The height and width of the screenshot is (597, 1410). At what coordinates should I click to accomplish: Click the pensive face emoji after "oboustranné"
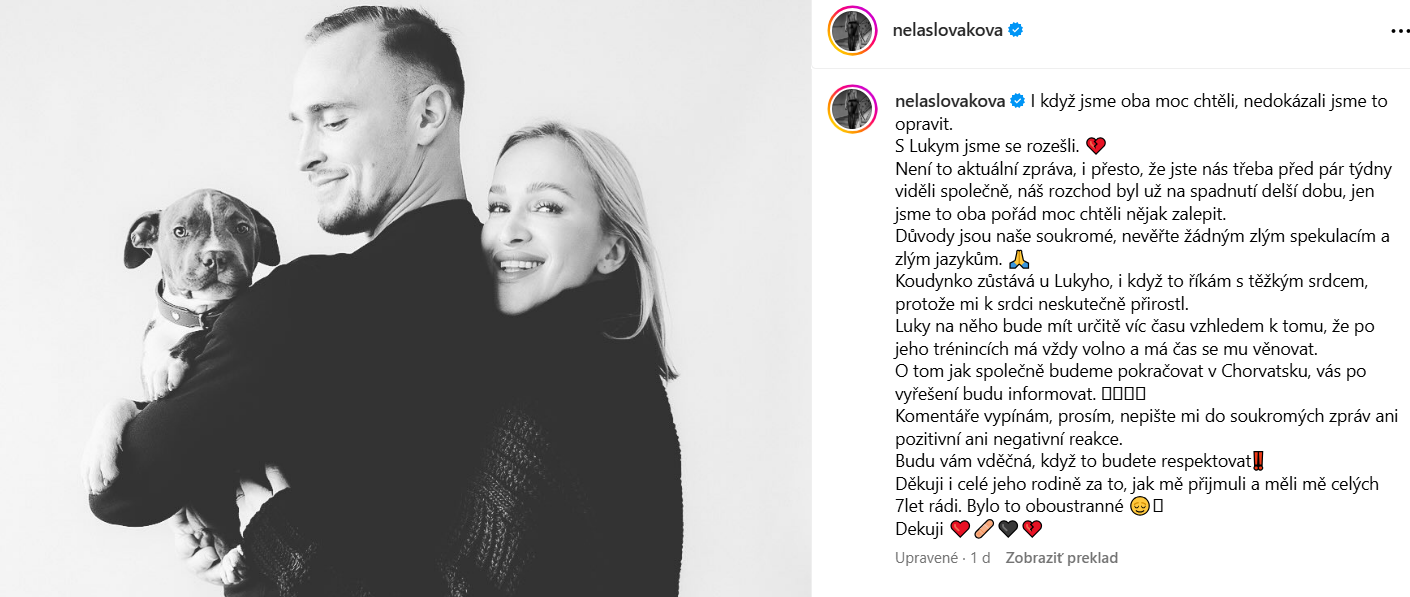point(1139,506)
